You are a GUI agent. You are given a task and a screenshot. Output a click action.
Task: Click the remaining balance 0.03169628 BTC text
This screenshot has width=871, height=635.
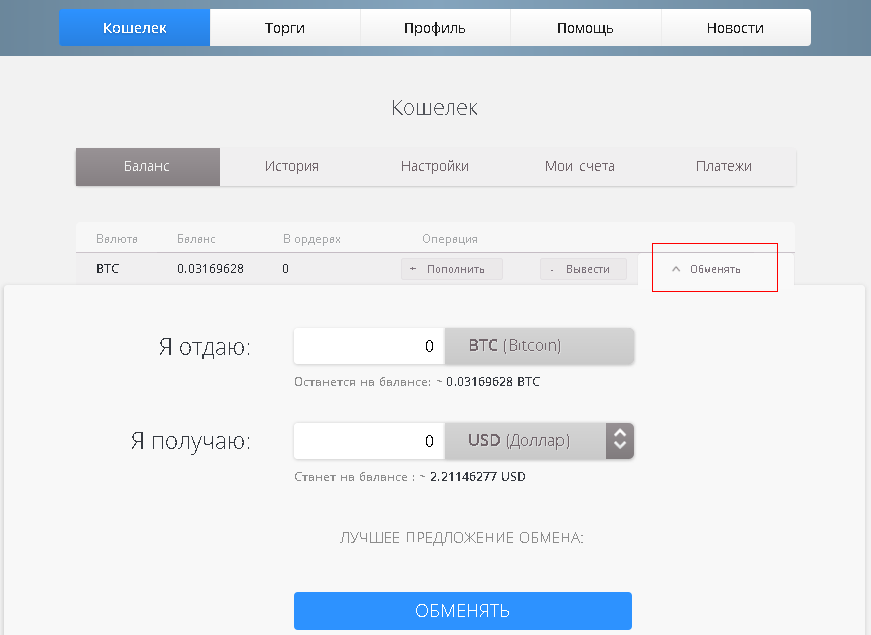pos(493,382)
